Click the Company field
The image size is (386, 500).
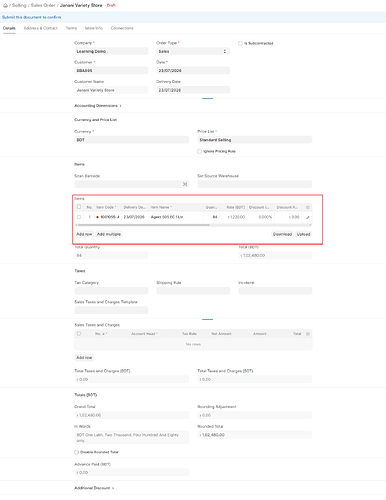coord(111,51)
